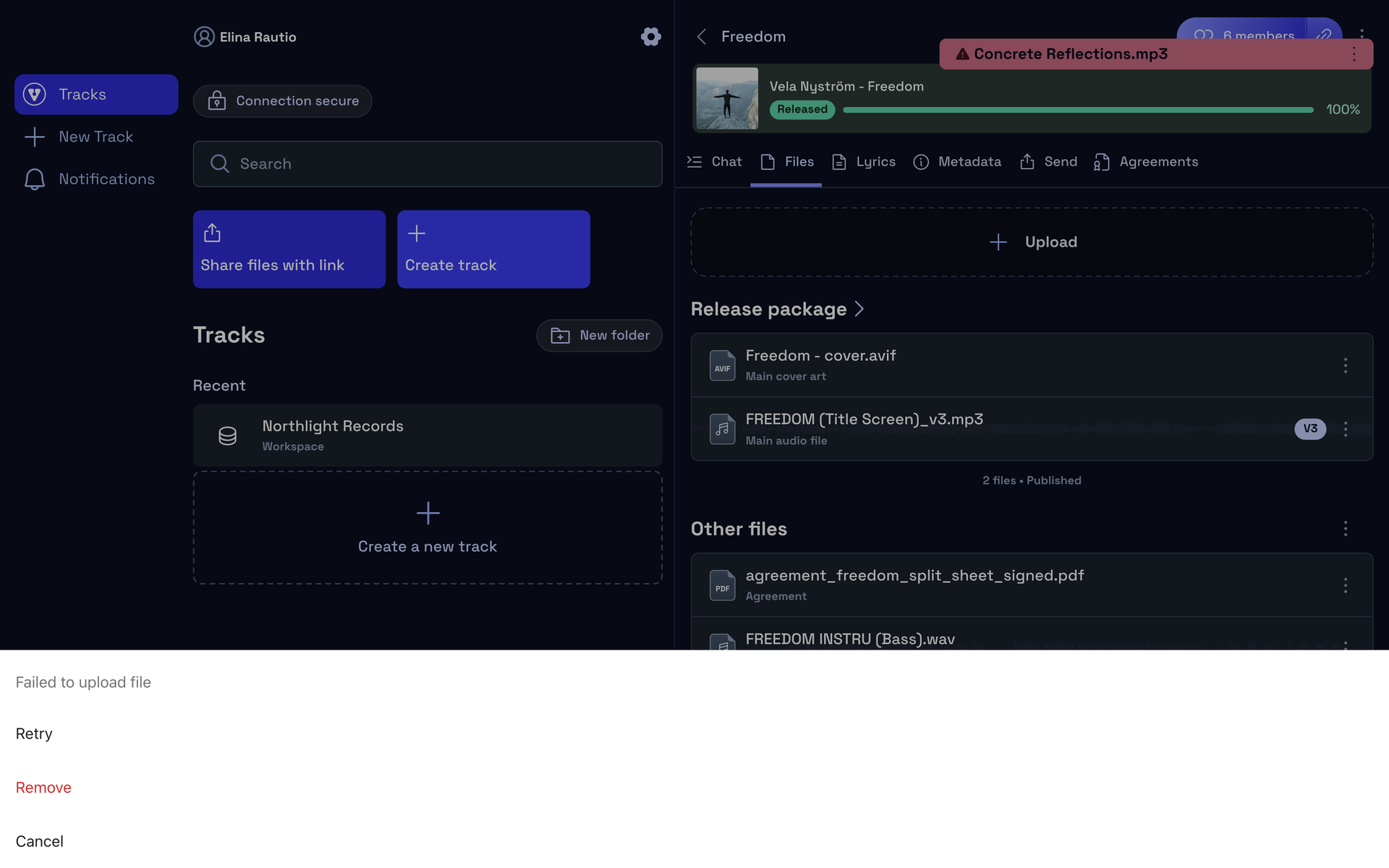Click the Create track button
The height and width of the screenshot is (868, 1389).
click(x=493, y=250)
